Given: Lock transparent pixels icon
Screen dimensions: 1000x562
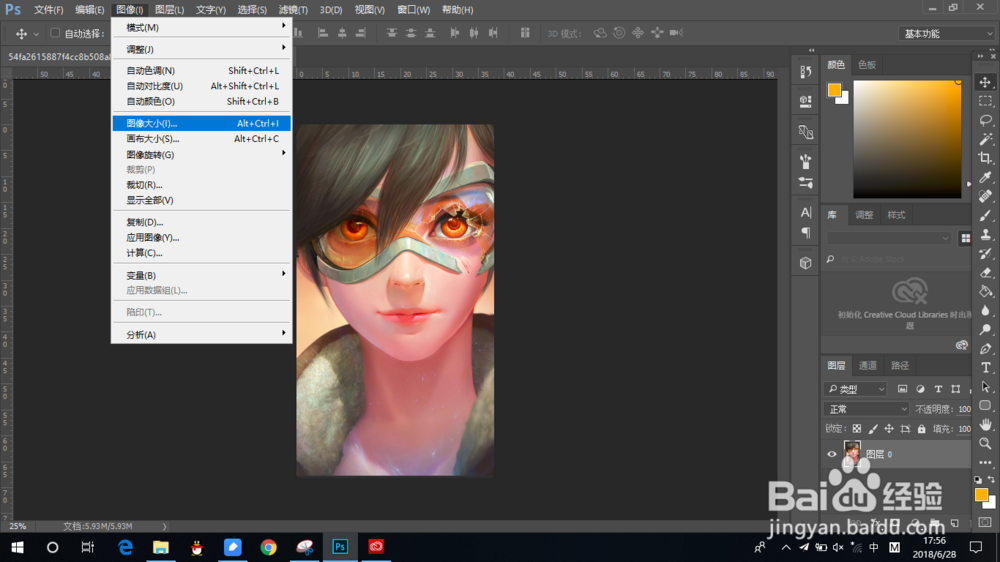Looking at the screenshot, I should 857,429.
